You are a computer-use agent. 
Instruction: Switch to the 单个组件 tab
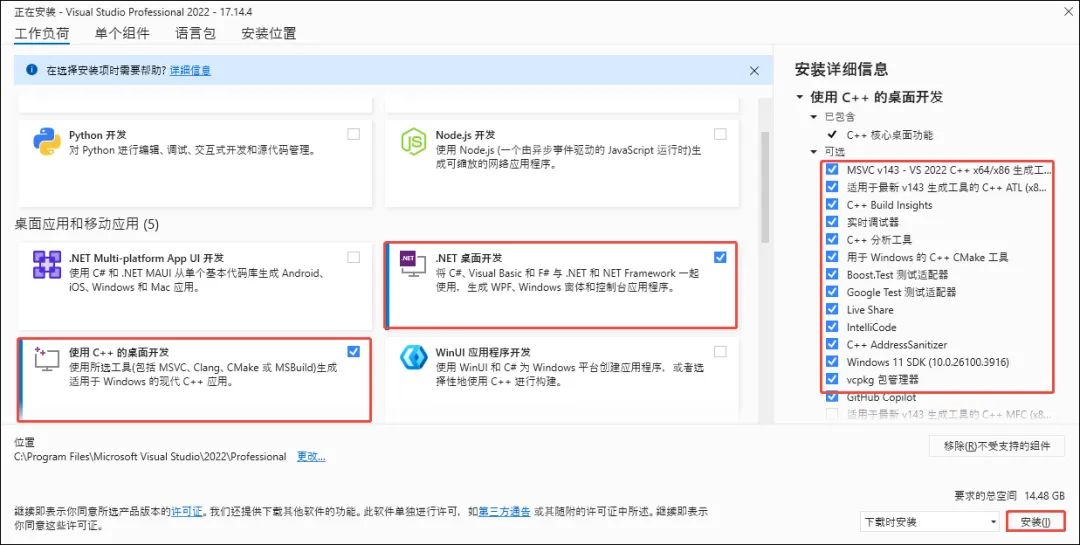click(x=122, y=33)
